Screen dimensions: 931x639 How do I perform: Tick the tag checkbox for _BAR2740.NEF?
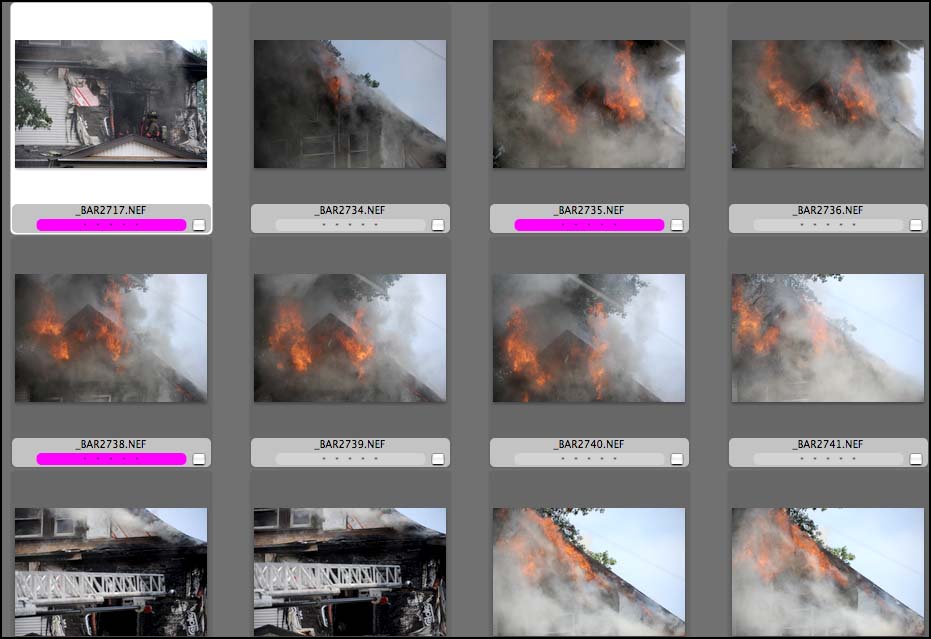pos(676,459)
